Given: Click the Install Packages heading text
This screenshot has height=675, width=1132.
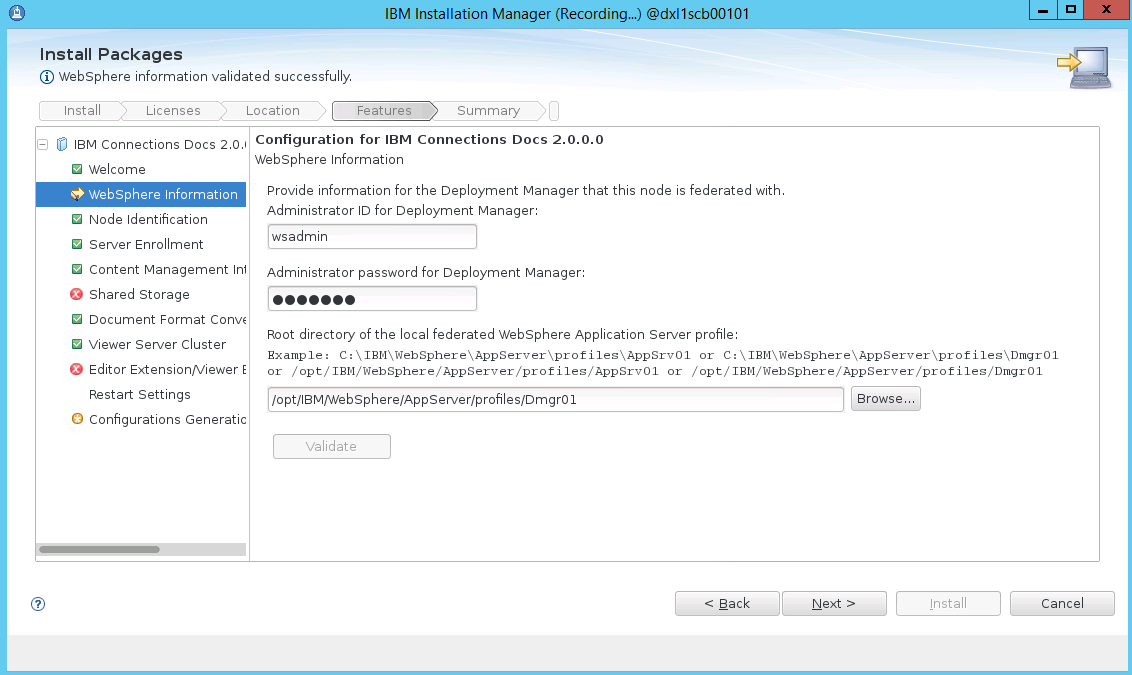Looking at the screenshot, I should (x=111, y=54).
